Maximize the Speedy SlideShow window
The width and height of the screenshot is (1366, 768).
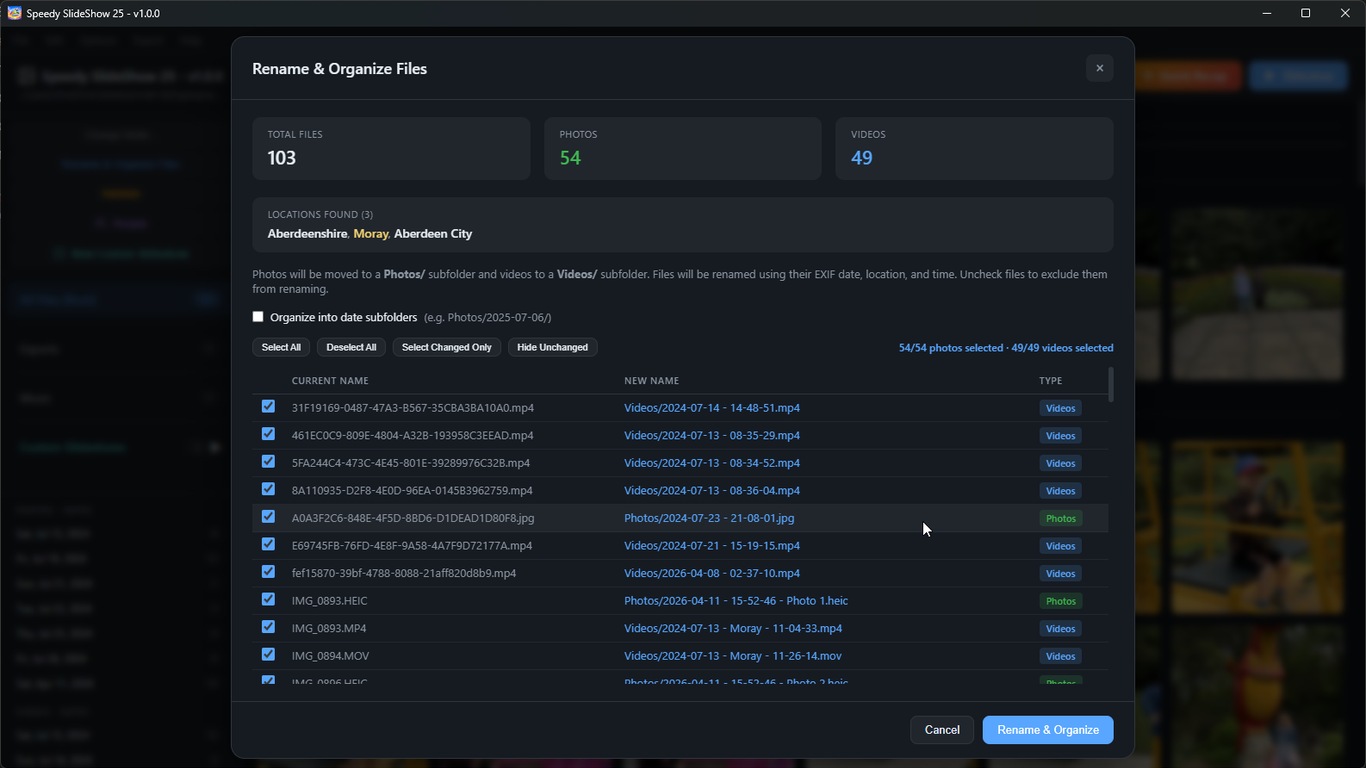point(1305,13)
